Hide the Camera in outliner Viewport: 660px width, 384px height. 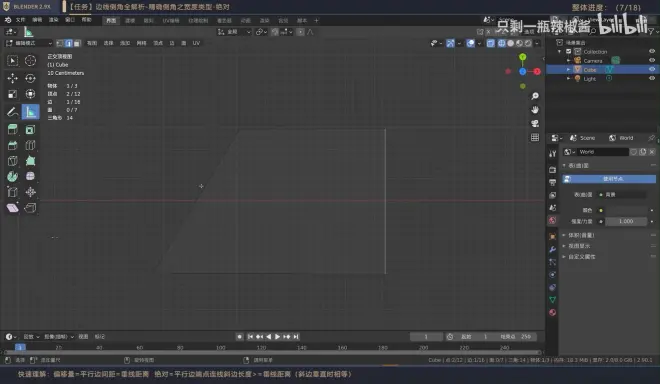tap(652, 61)
